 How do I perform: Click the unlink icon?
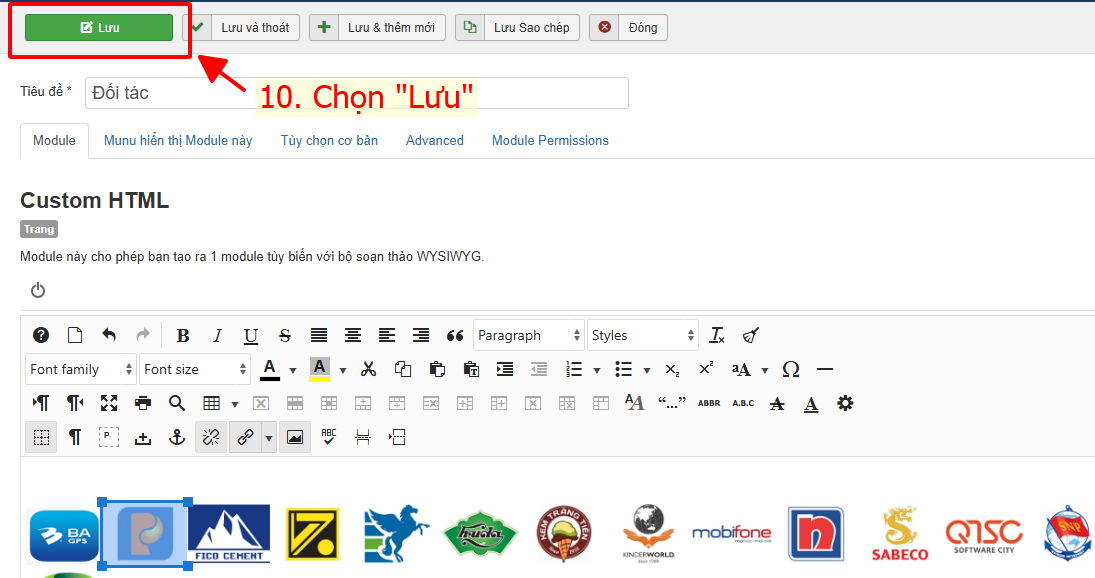point(211,438)
